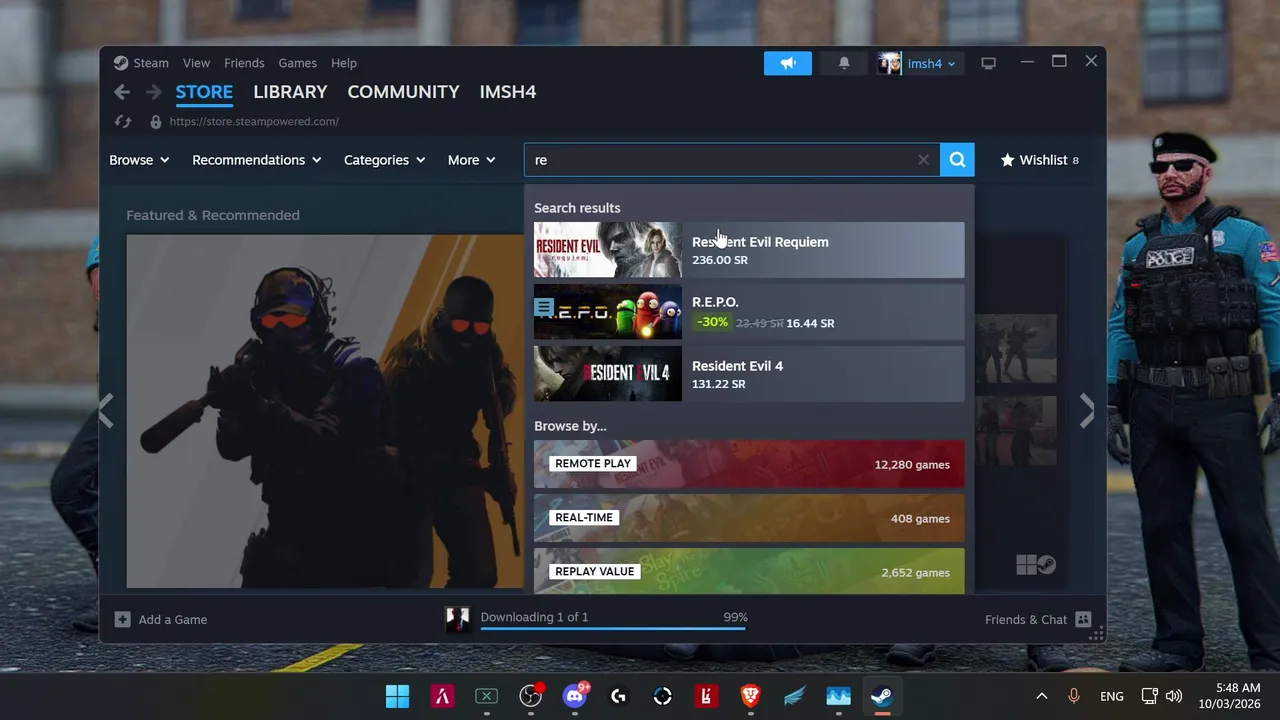The width and height of the screenshot is (1280, 720).
Task: Click the Wishlist button label
Action: pos(1043,160)
